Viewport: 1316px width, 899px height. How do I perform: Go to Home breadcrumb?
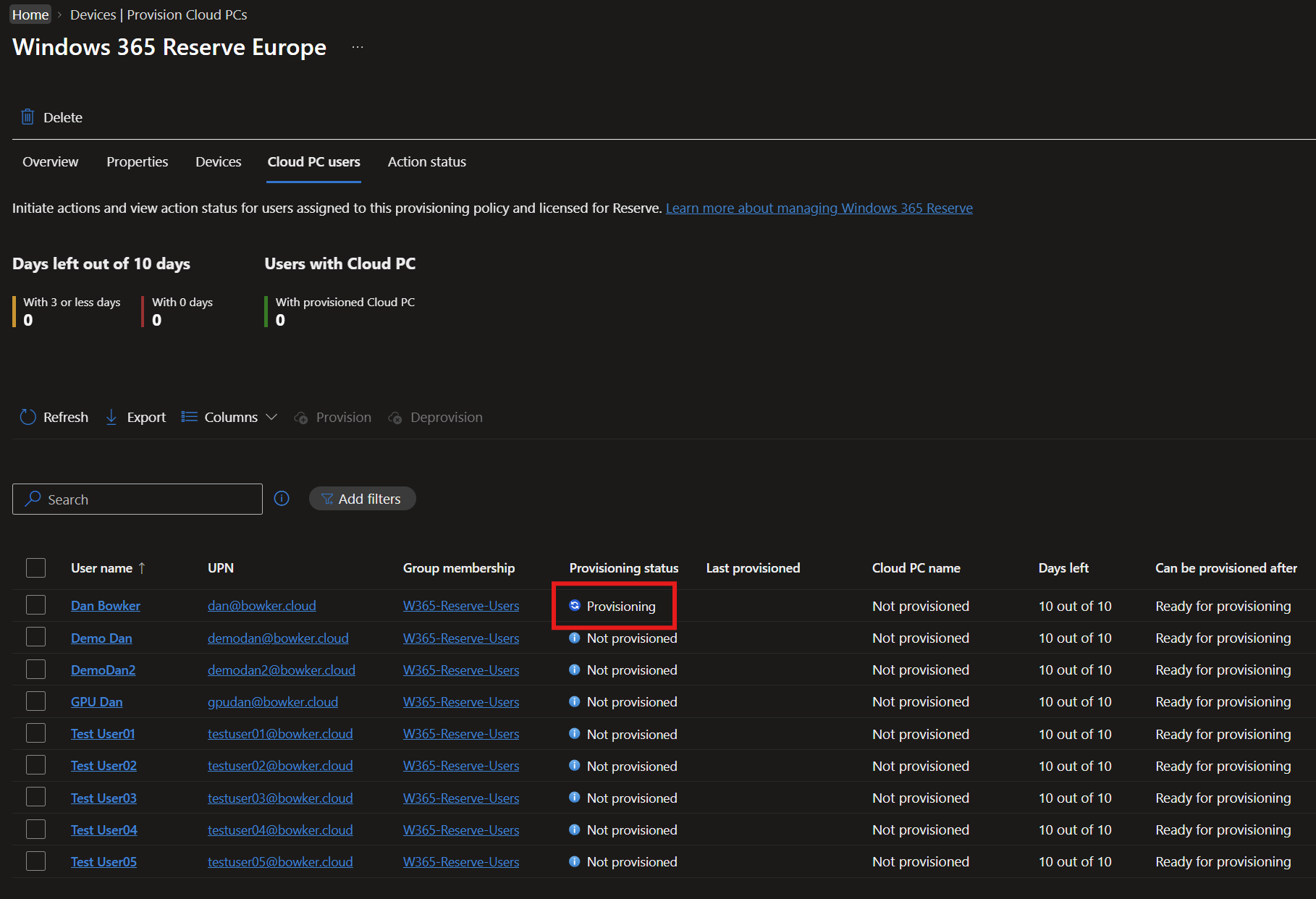30,14
